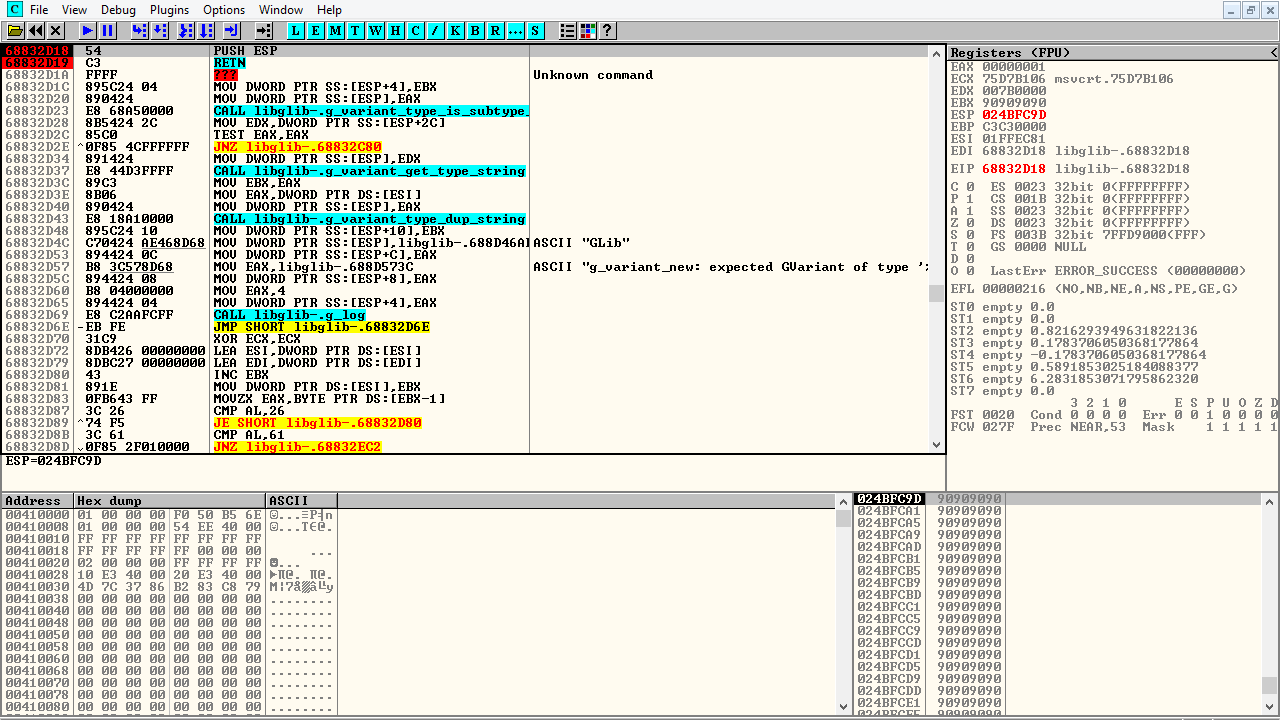Show Run trace with dots button

pos(516,31)
